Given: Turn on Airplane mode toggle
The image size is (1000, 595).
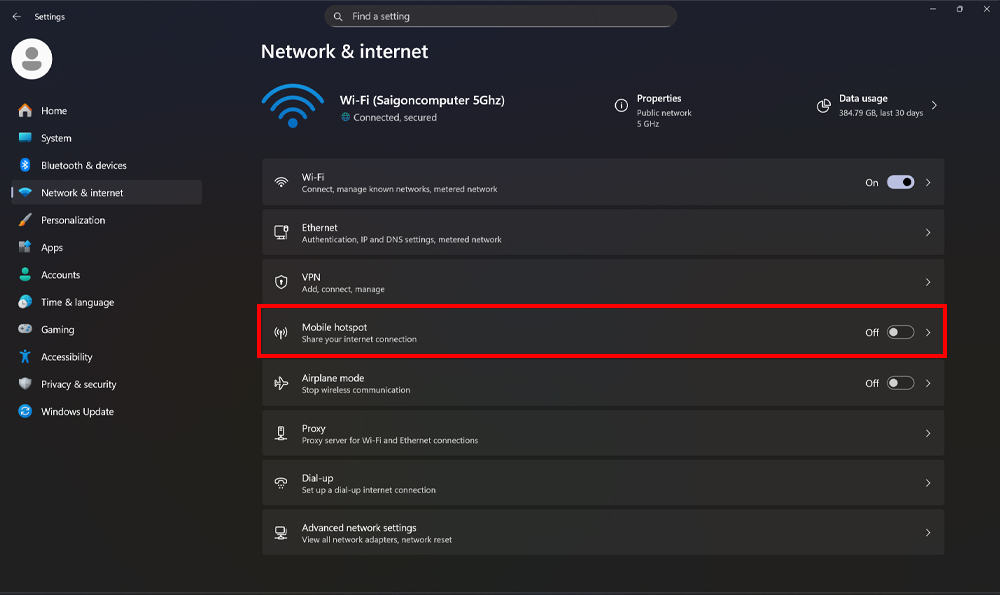Looking at the screenshot, I should (x=899, y=382).
